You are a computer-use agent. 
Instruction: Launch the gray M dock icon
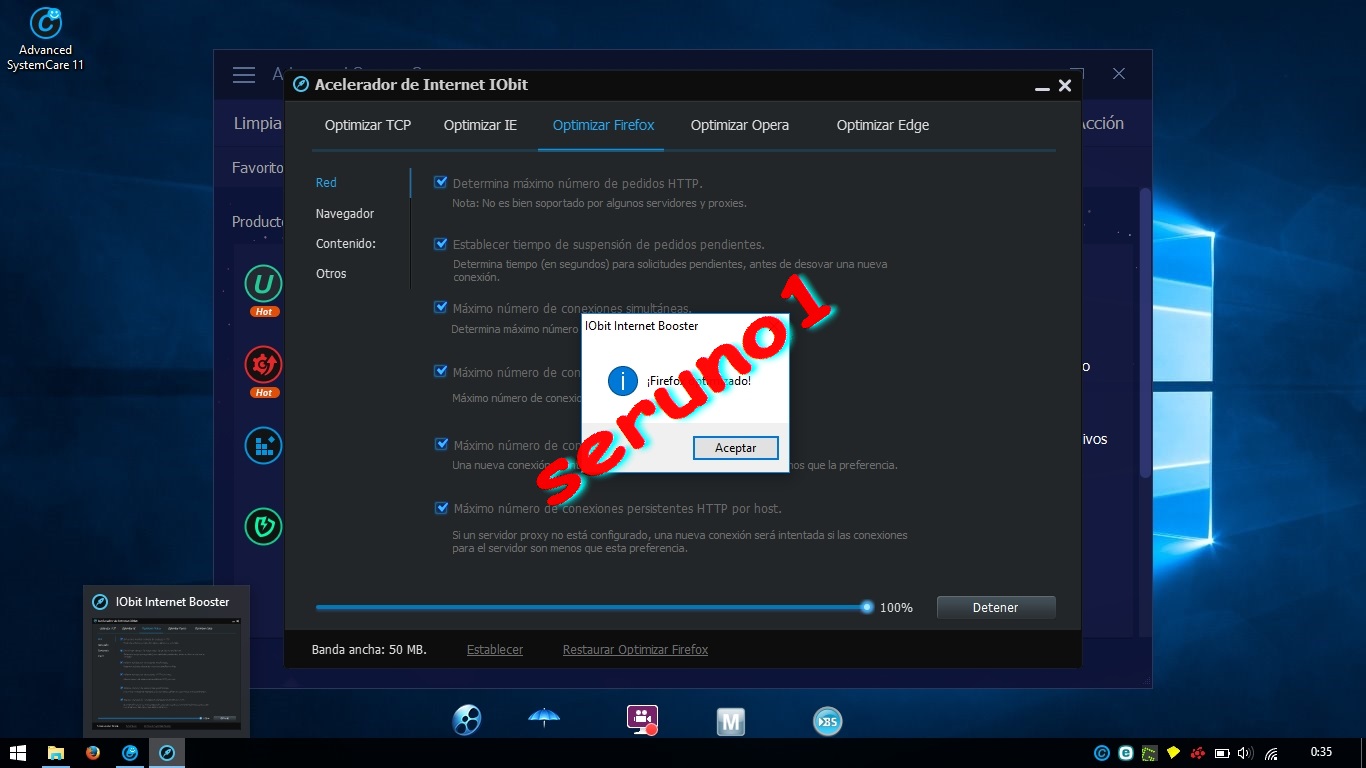point(731,721)
